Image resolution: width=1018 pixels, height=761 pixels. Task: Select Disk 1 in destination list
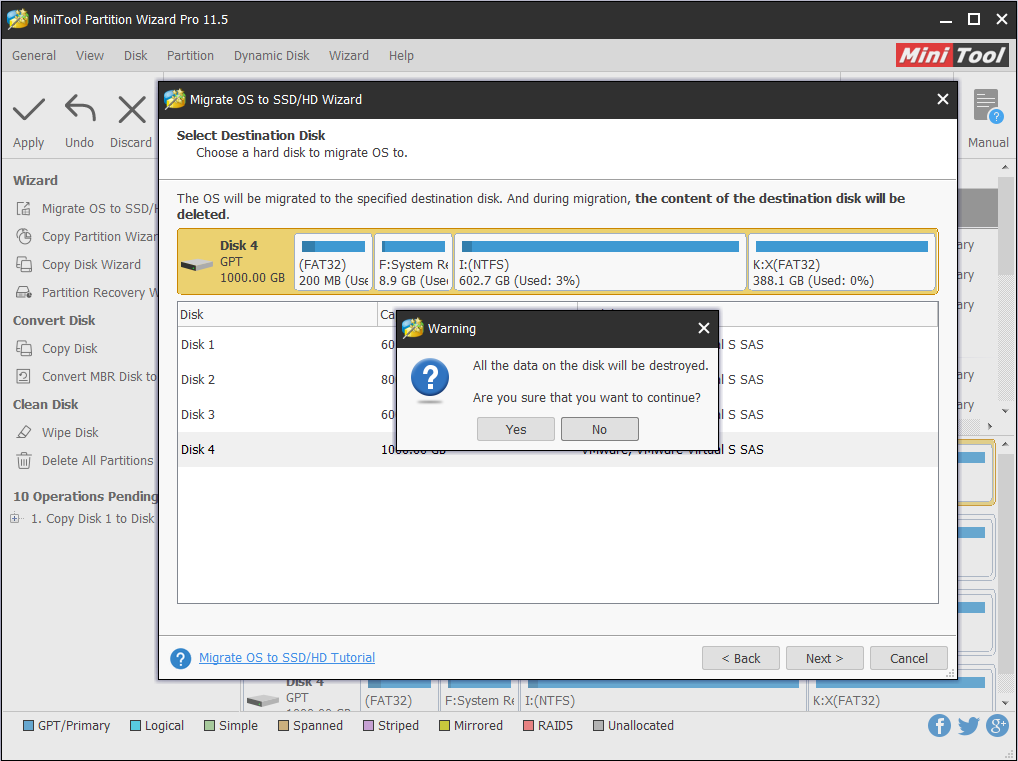(558, 345)
